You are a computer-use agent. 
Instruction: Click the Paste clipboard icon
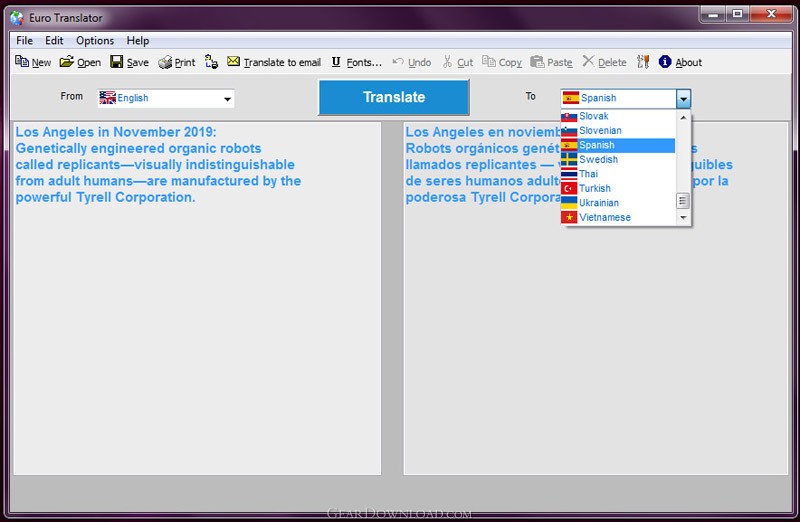[x=537, y=62]
